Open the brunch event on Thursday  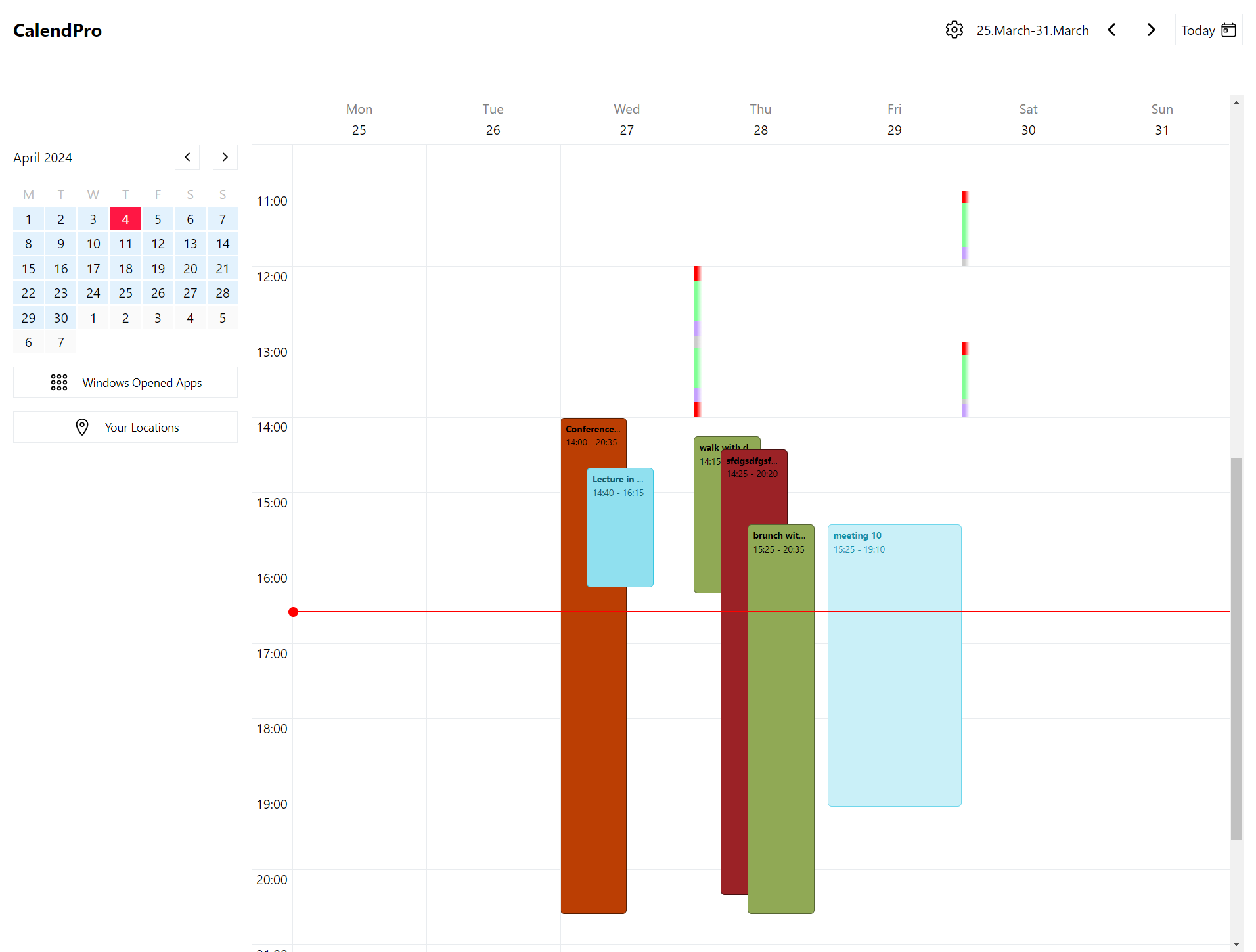[781, 719]
